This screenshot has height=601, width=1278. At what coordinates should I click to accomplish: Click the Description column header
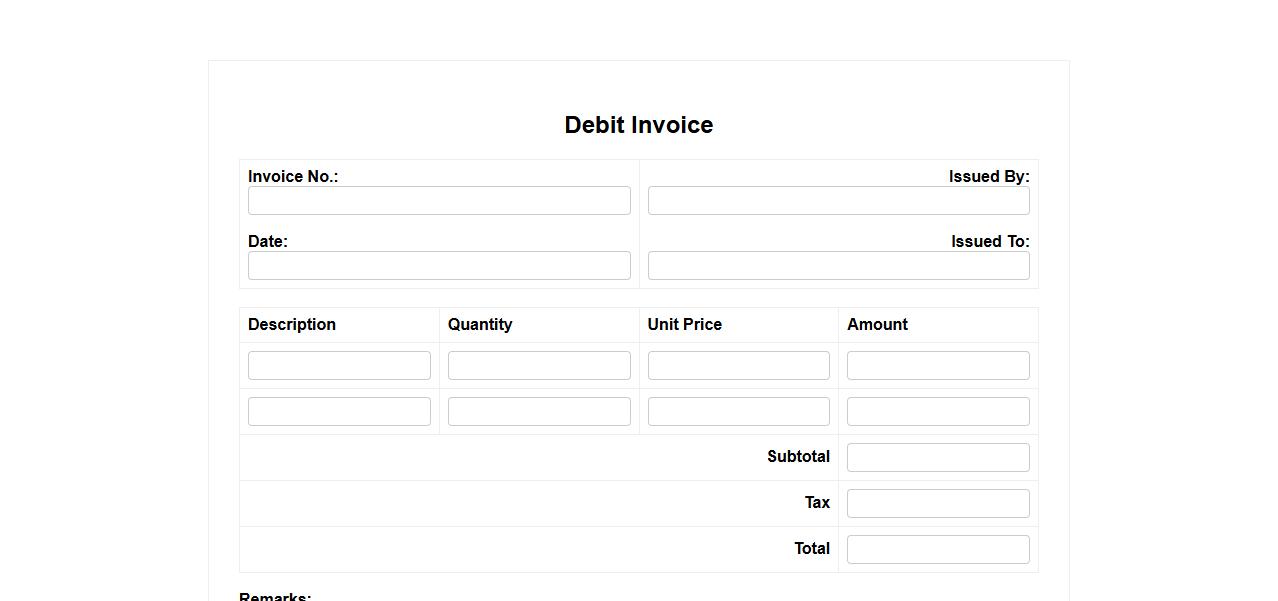(292, 324)
